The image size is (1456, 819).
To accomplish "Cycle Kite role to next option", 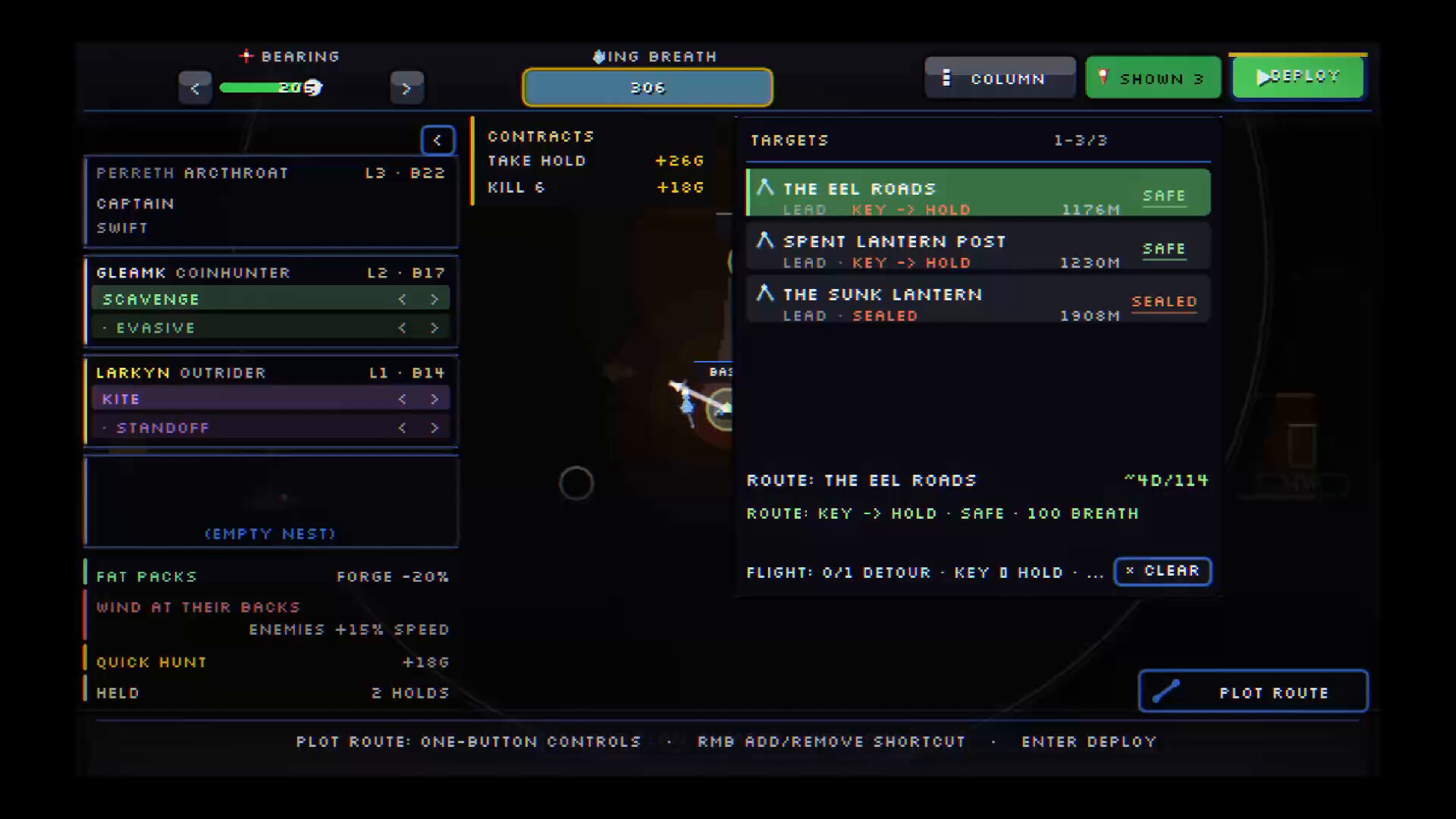I will pos(435,399).
